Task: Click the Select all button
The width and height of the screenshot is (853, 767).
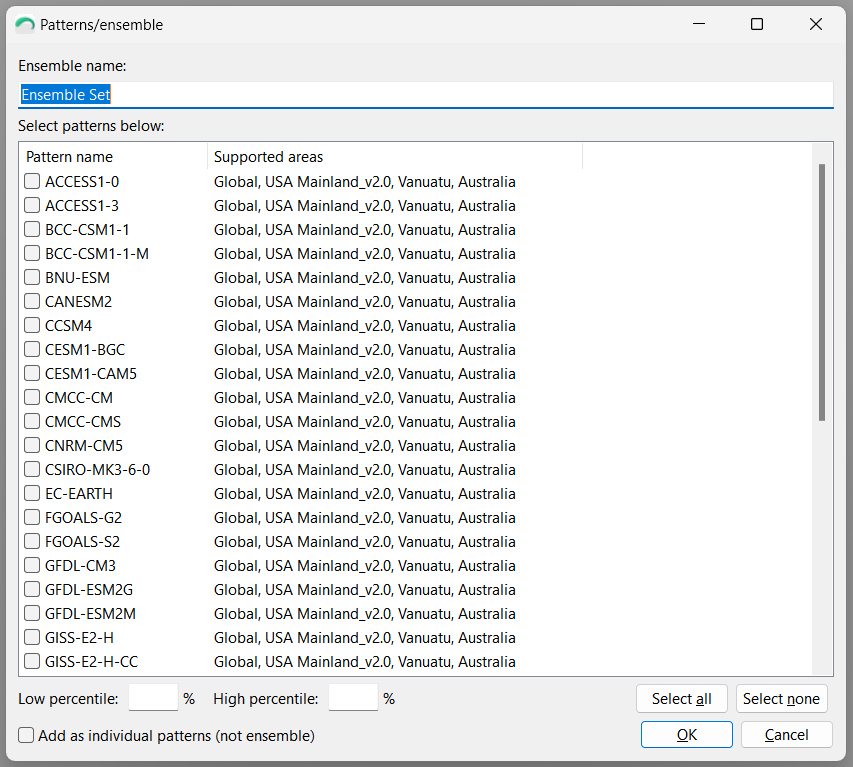Action: 682,698
